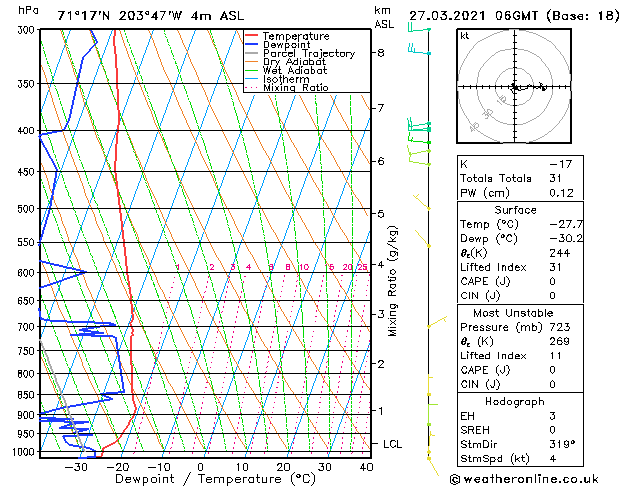Click the Surface section header
The height and width of the screenshot is (486, 629).
515,210
